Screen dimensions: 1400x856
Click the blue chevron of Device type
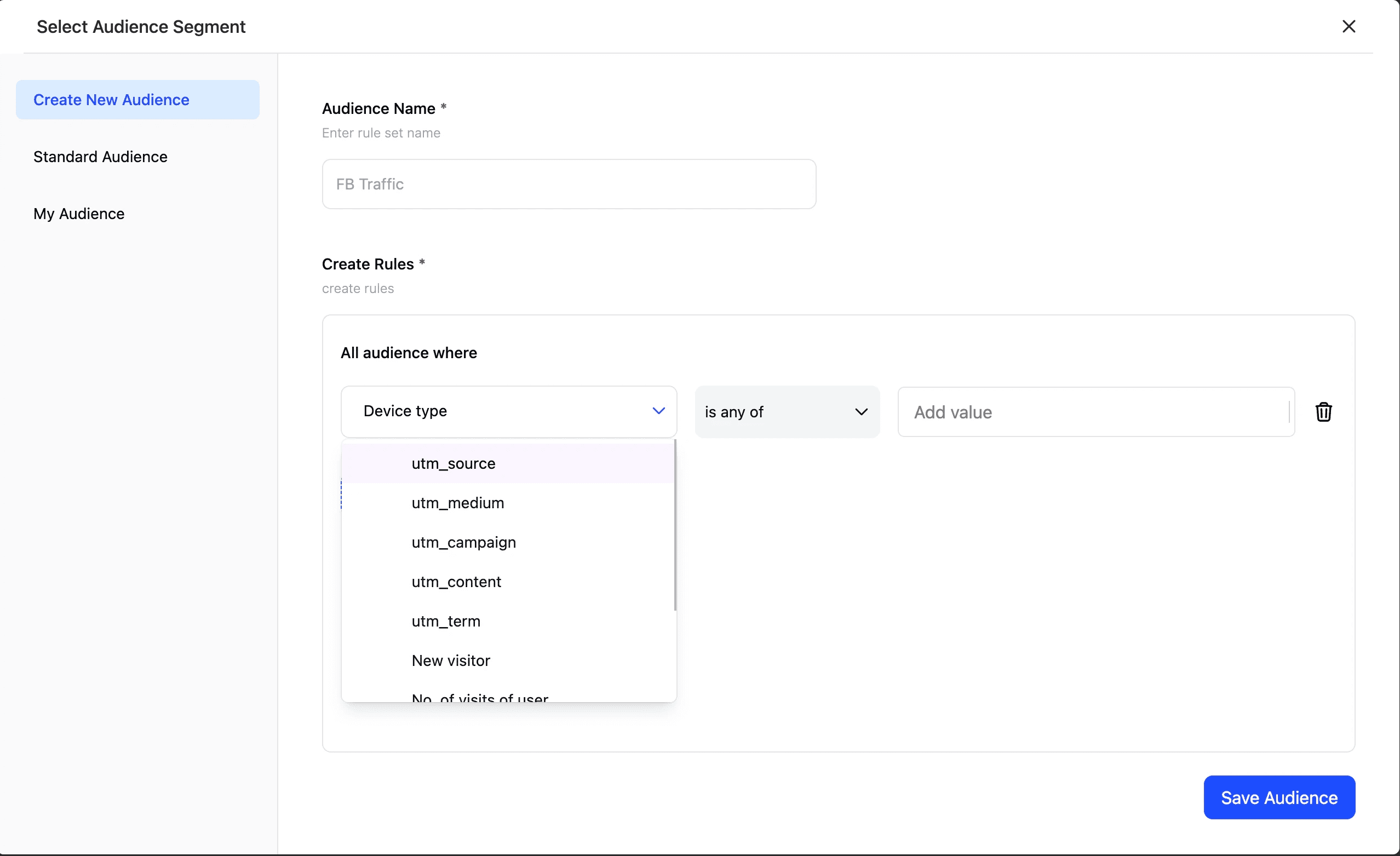point(658,411)
